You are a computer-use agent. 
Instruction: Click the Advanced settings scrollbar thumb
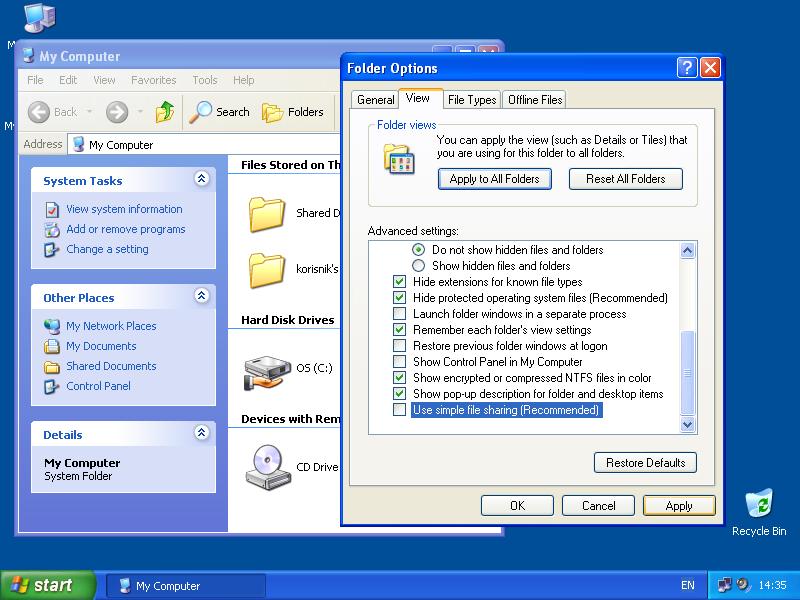(687, 372)
